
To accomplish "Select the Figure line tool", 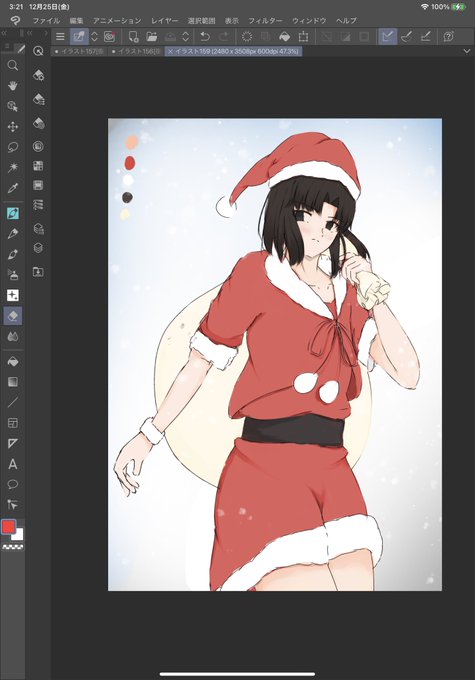I will pos(13,402).
